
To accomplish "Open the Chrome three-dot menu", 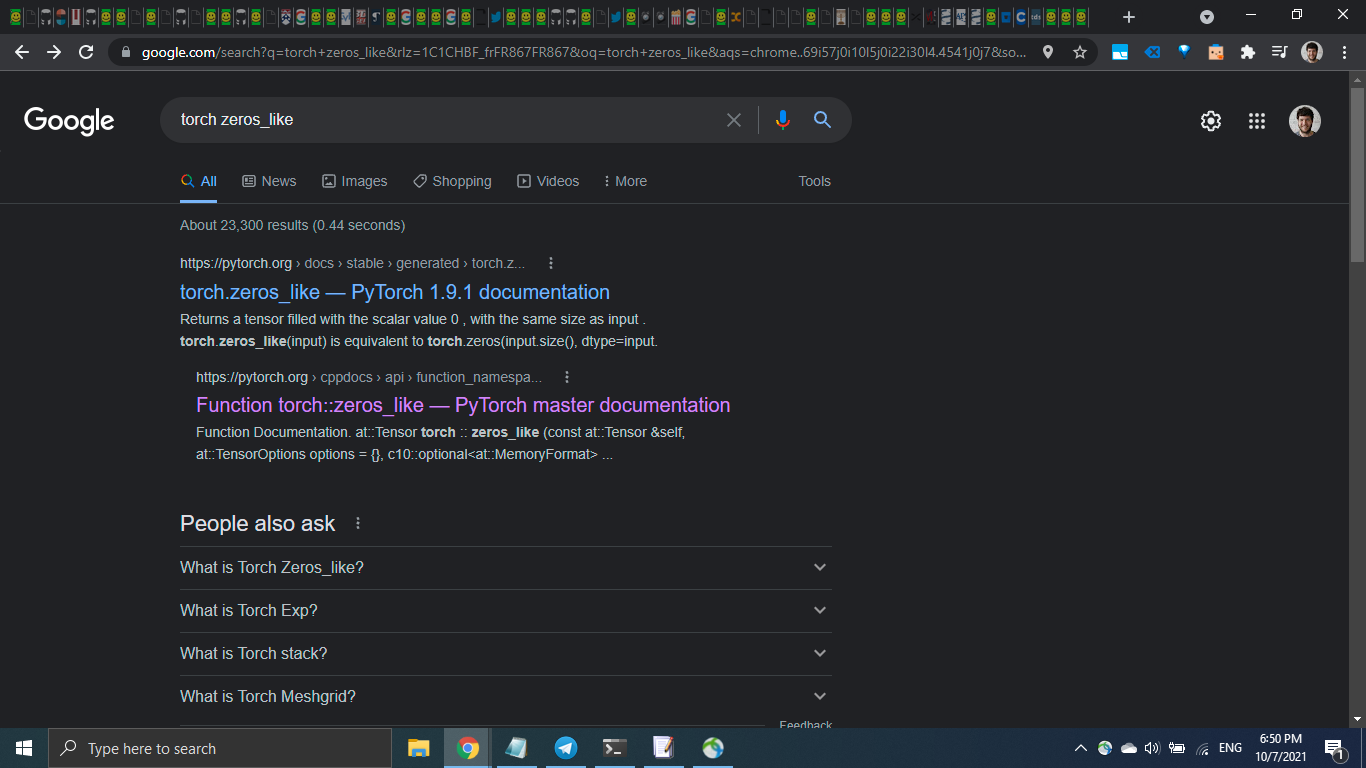I will (1343, 52).
